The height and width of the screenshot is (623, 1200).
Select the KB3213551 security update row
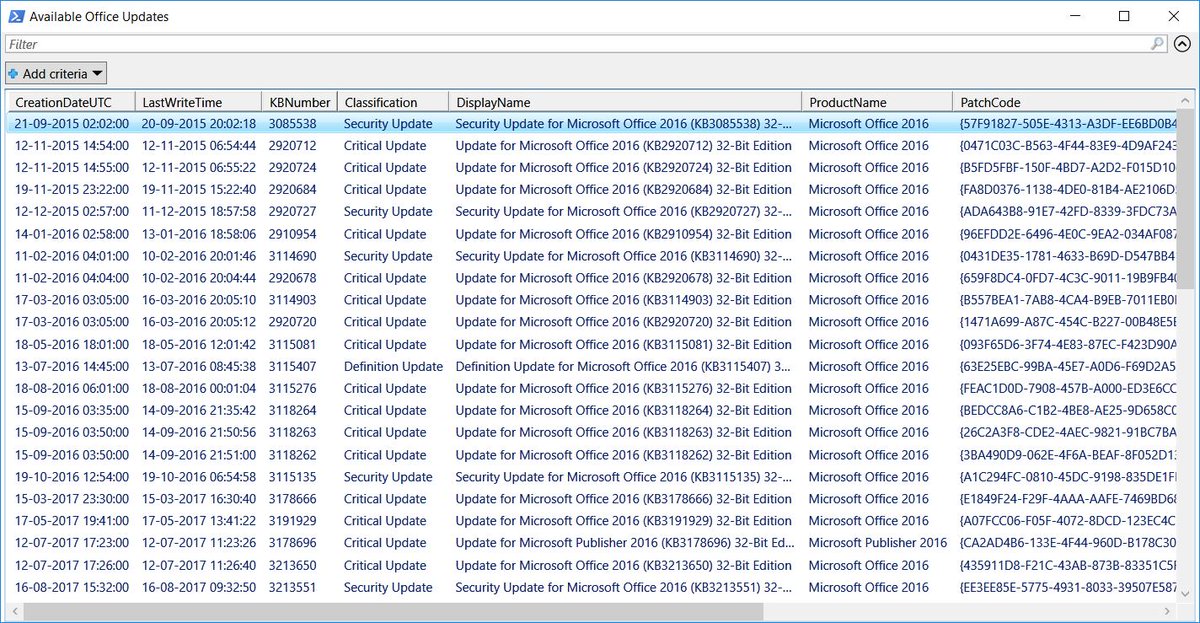(x=592, y=588)
